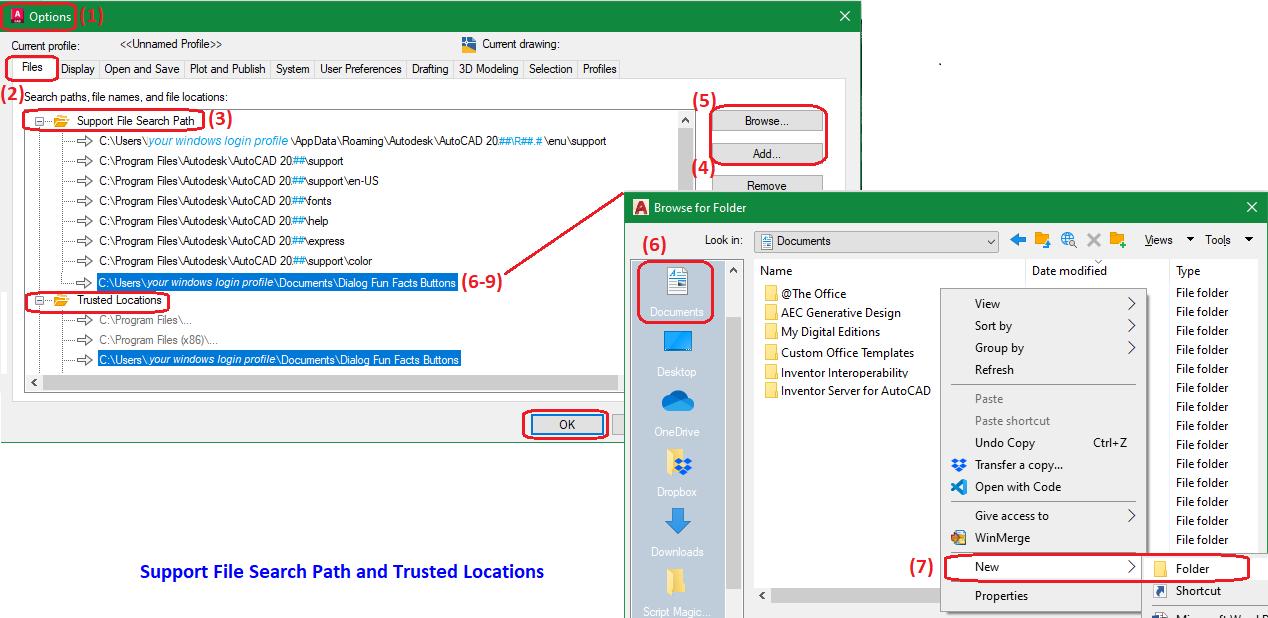Open the Tools dropdown arrow
Screen dimensions: 1268x618
click(1248, 240)
